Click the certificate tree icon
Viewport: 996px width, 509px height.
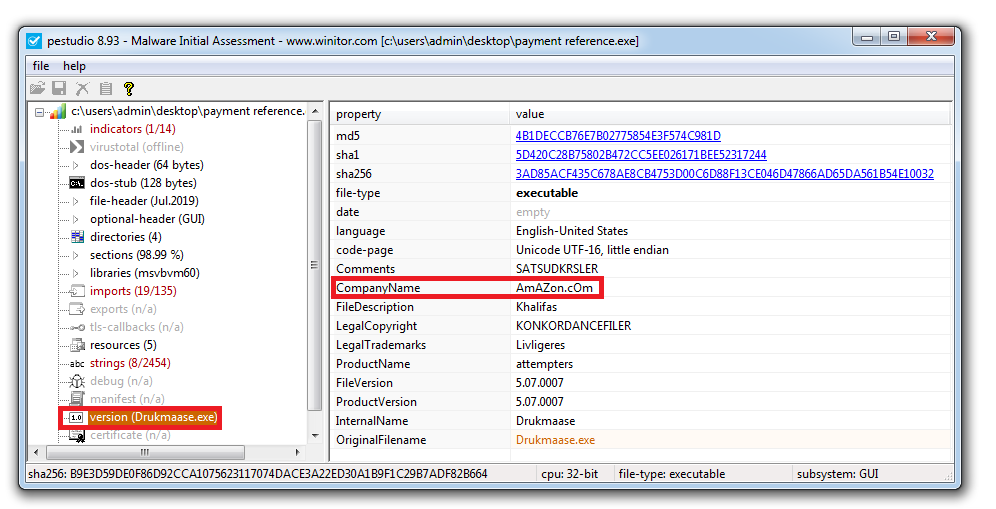(x=77, y=435)
